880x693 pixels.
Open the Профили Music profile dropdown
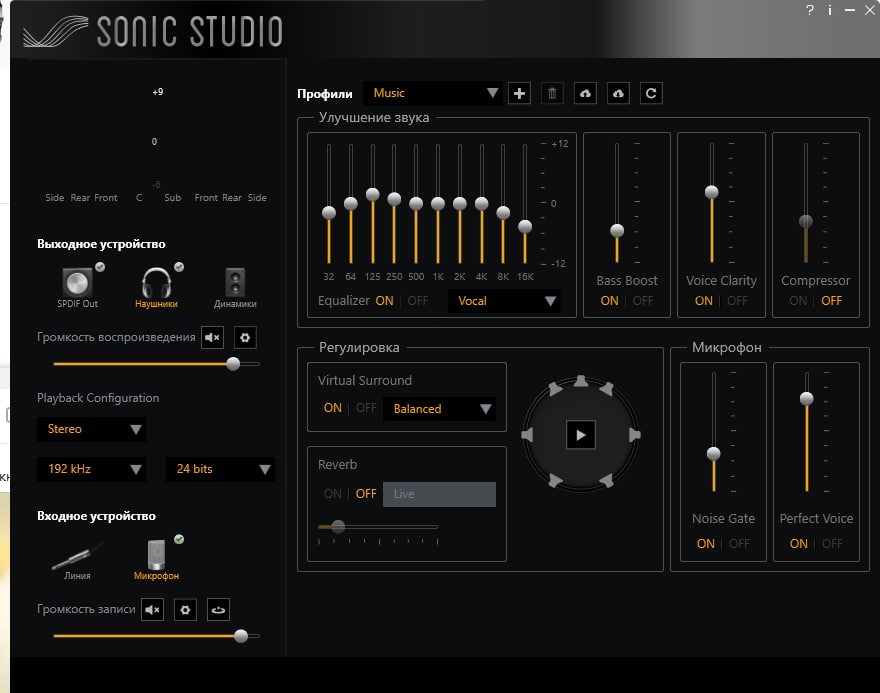coord(433,93)
